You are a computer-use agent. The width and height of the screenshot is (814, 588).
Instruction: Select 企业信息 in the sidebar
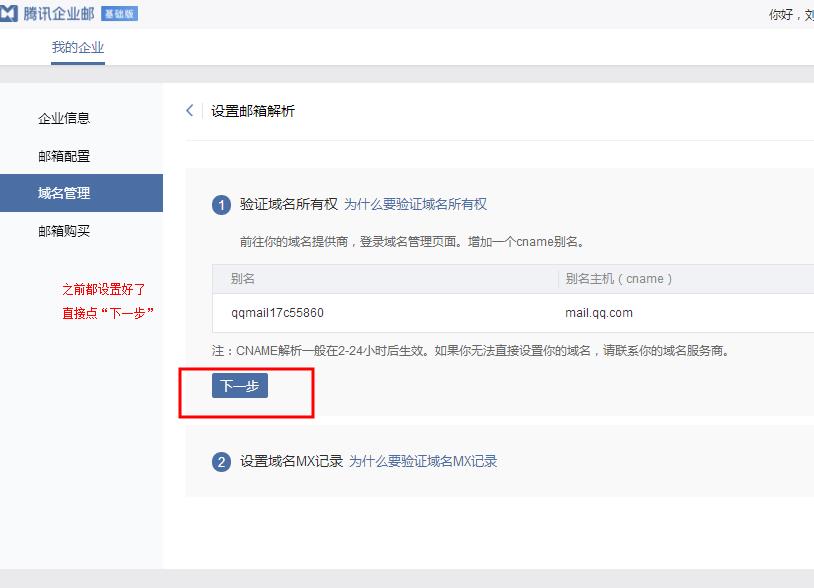[64, 118]
